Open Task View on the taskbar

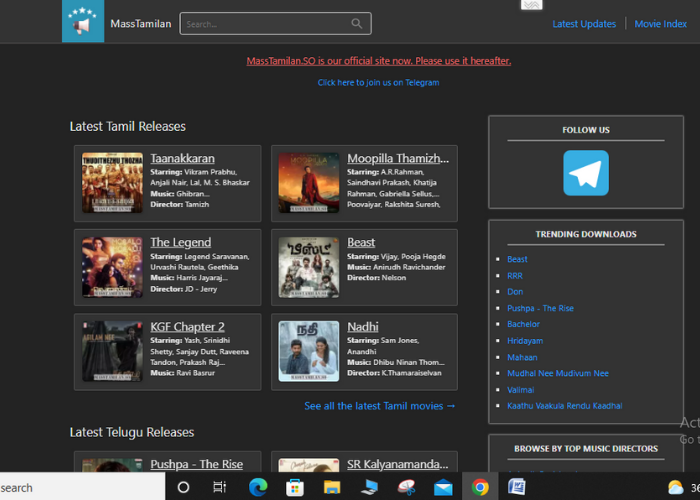pyautogui.click(x=220, y=487)
